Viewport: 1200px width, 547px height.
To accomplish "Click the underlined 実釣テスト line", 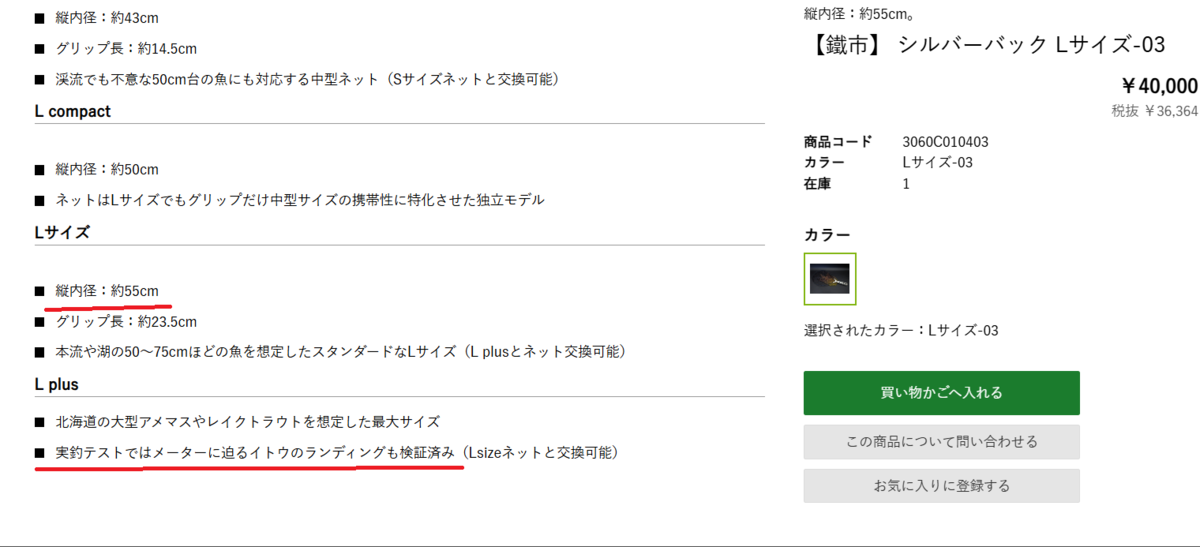I will [336, 453].
